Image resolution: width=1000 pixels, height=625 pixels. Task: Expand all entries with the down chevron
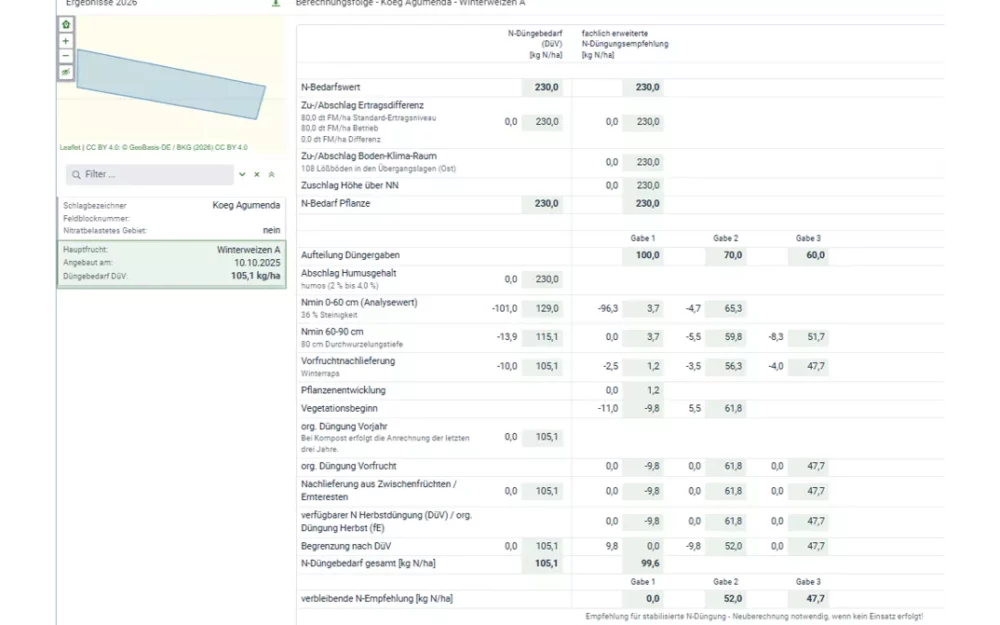point(242,174)
